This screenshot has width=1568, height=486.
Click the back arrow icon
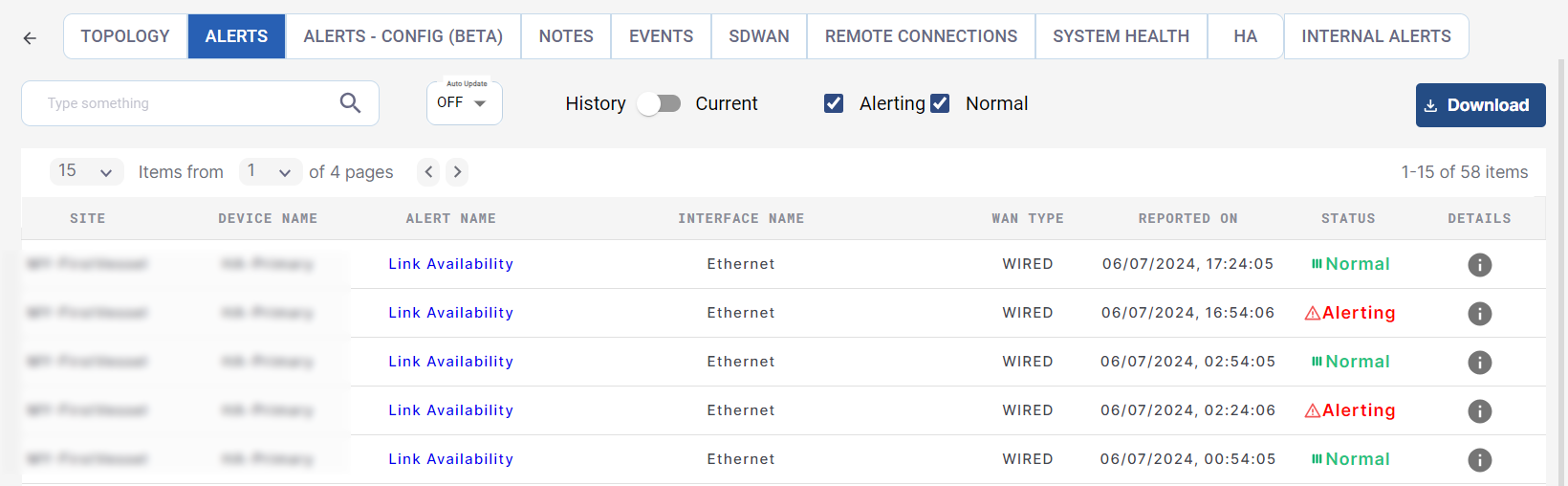click(x=30, y=38)
